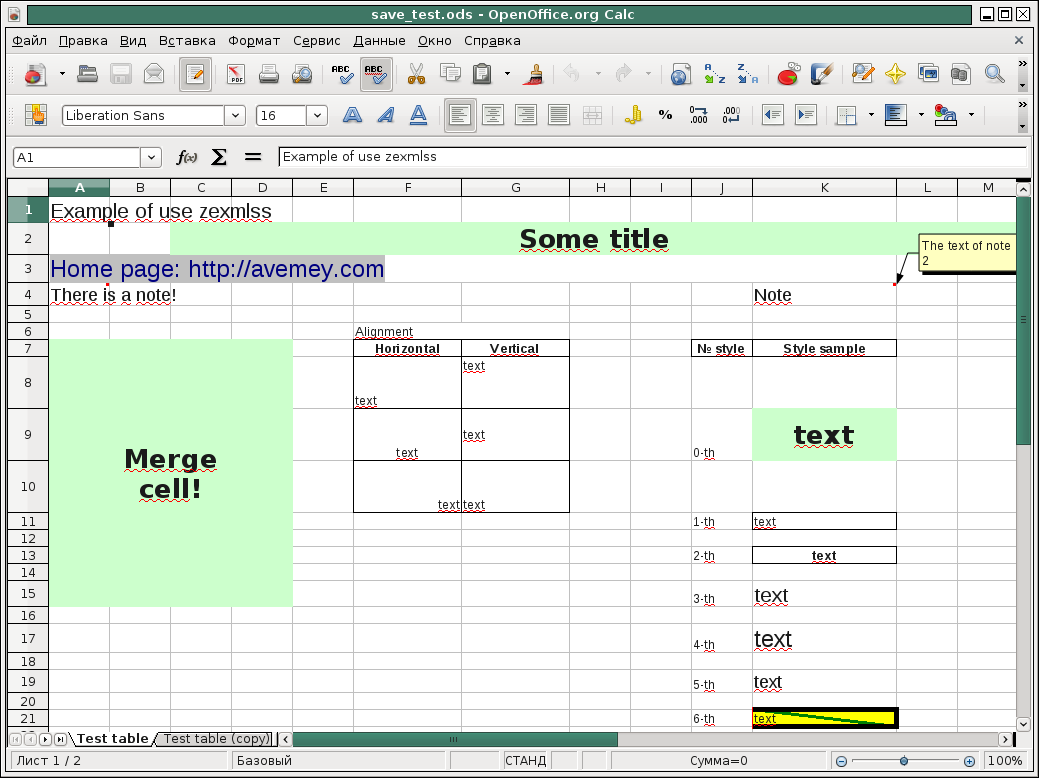The width and height of the screenshot is (1039, 778).
Task: Click the zoom in plus button
Action: (969, 761)
